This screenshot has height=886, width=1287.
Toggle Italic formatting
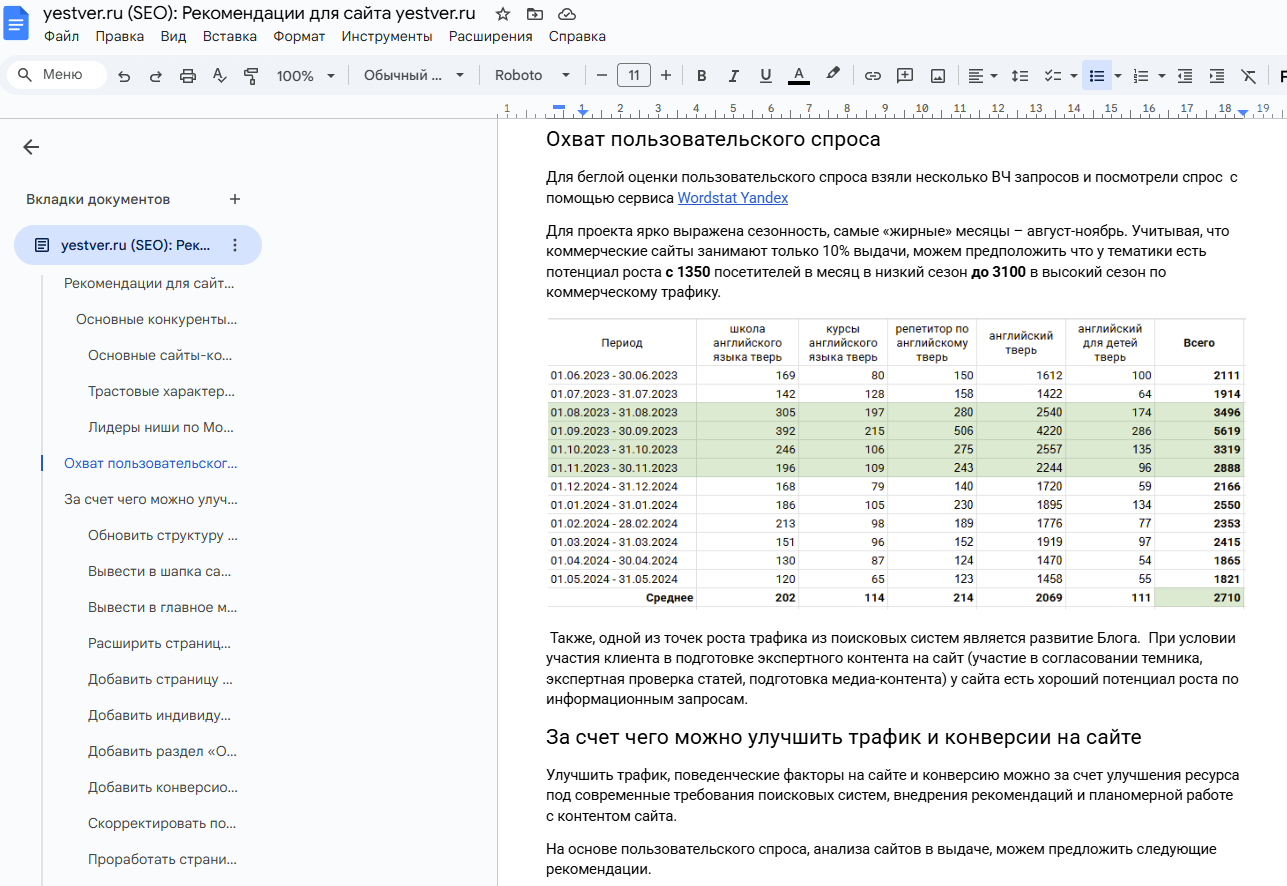coord(733,76)
